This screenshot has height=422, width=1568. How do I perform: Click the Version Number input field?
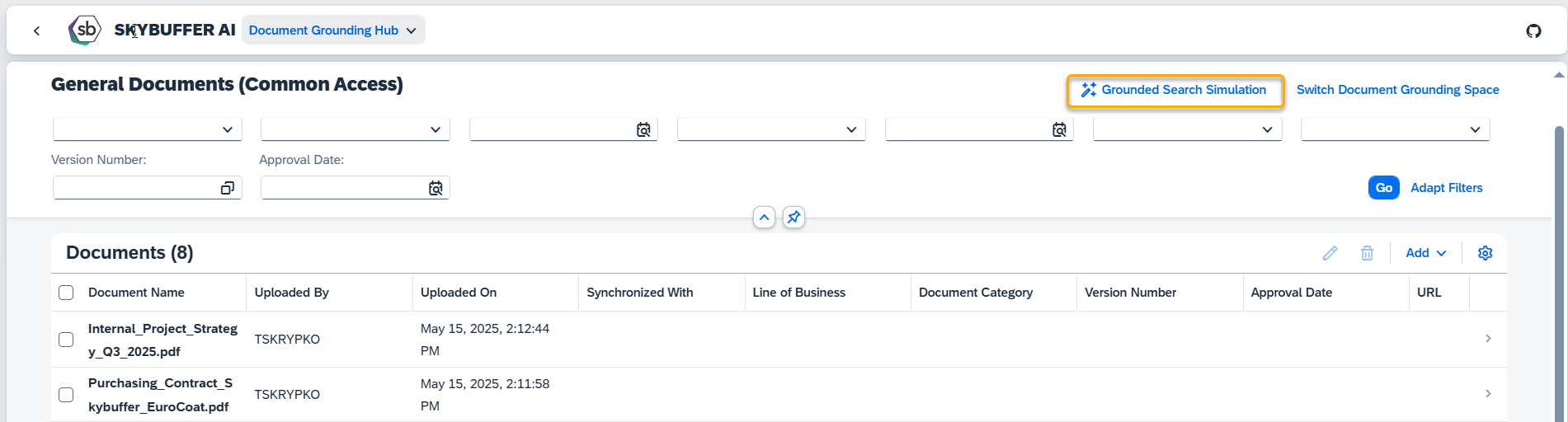147,188
